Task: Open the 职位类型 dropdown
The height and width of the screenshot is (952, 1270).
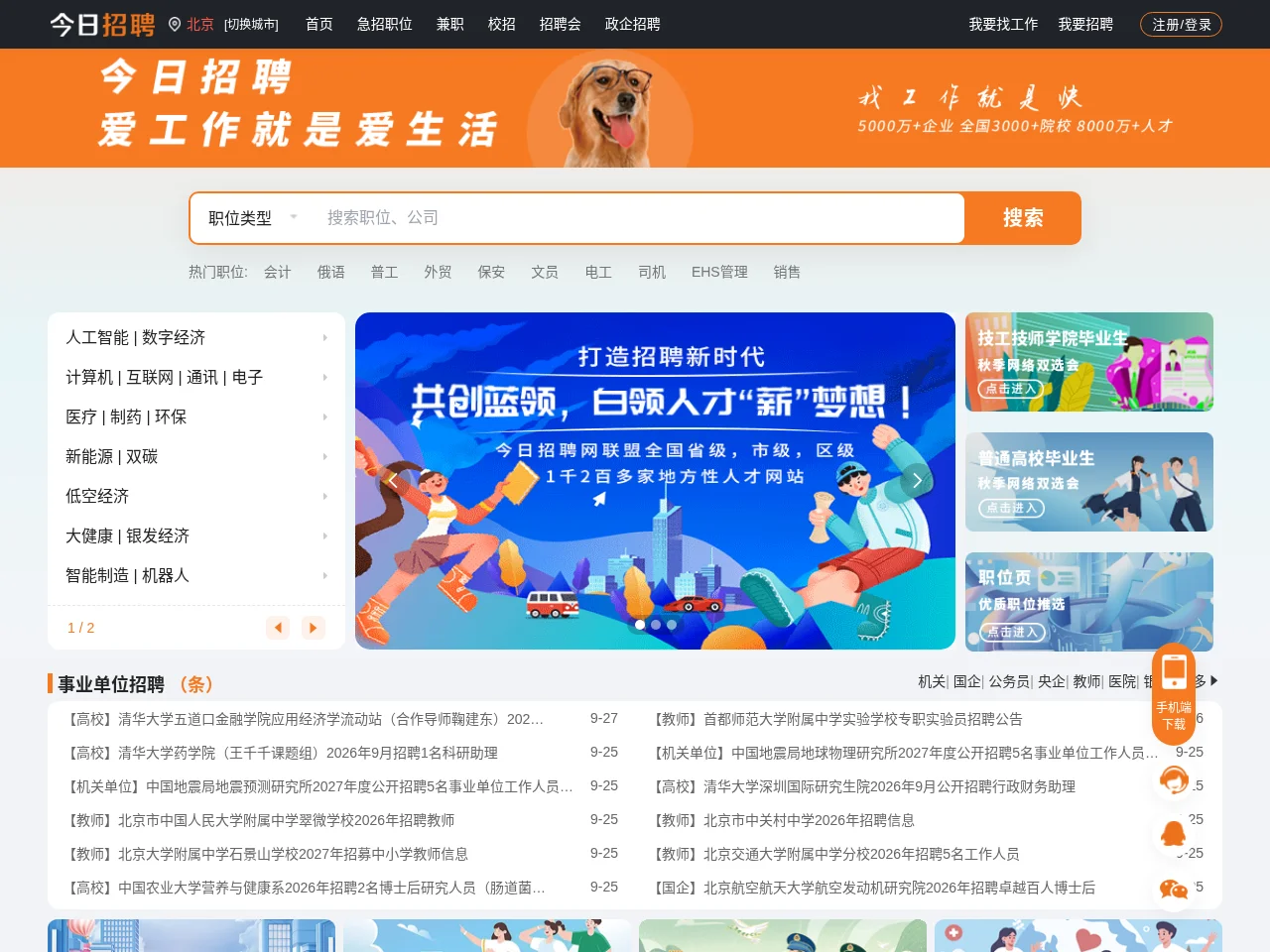Action: coord(253,218)
